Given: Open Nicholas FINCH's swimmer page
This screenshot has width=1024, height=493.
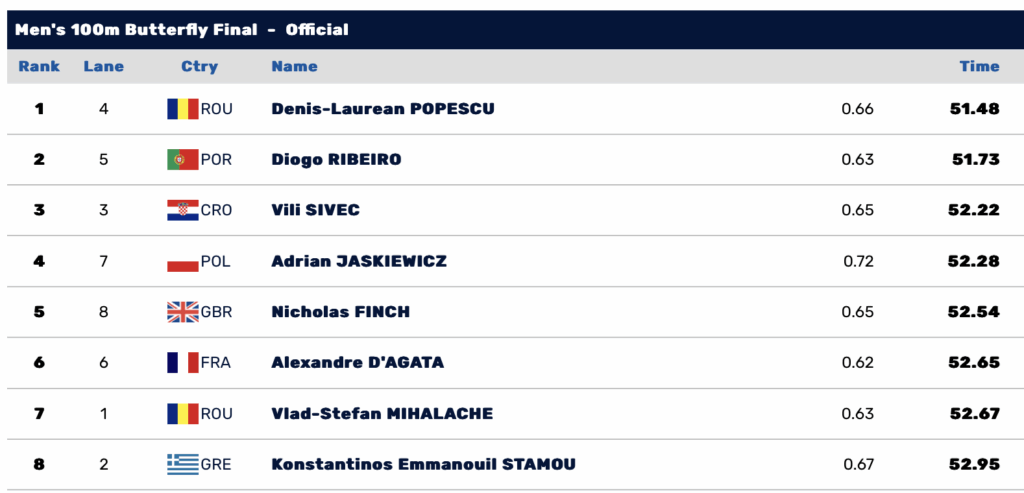Looking at the screenshot, I should (x=340, y=312).
